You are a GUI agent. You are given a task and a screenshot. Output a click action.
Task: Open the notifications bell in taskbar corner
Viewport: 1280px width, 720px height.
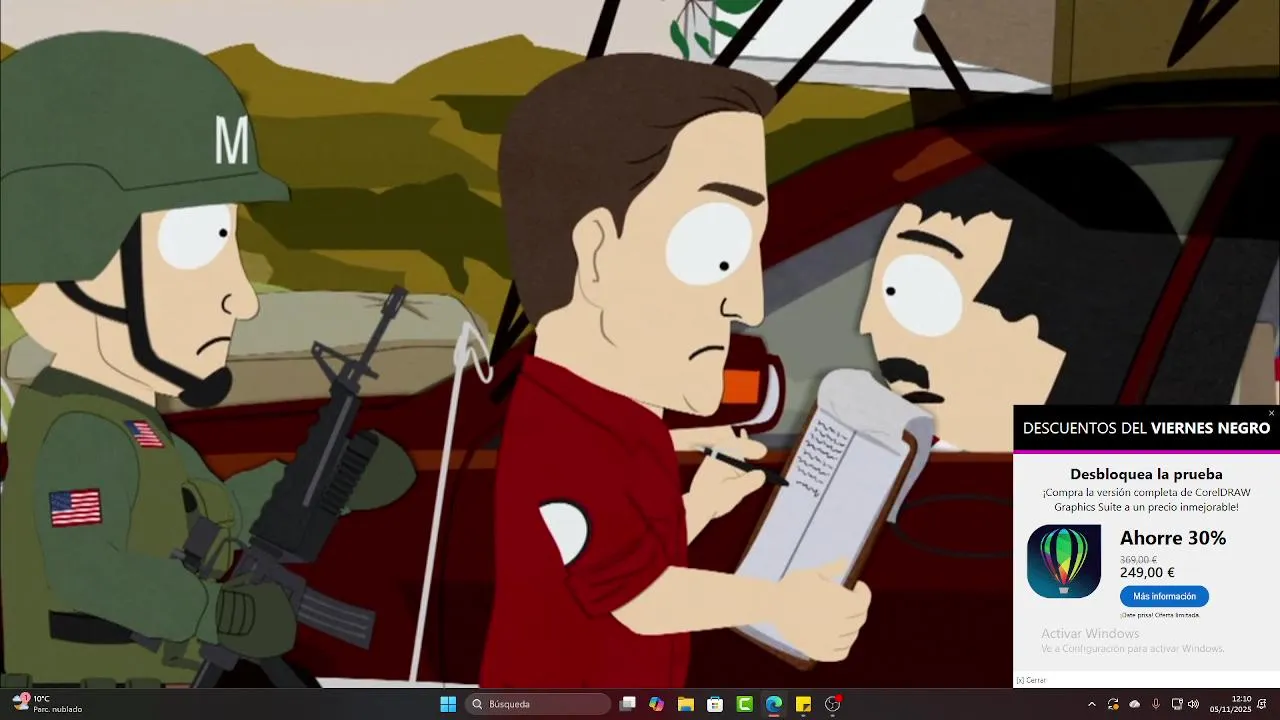[1262, 704]
